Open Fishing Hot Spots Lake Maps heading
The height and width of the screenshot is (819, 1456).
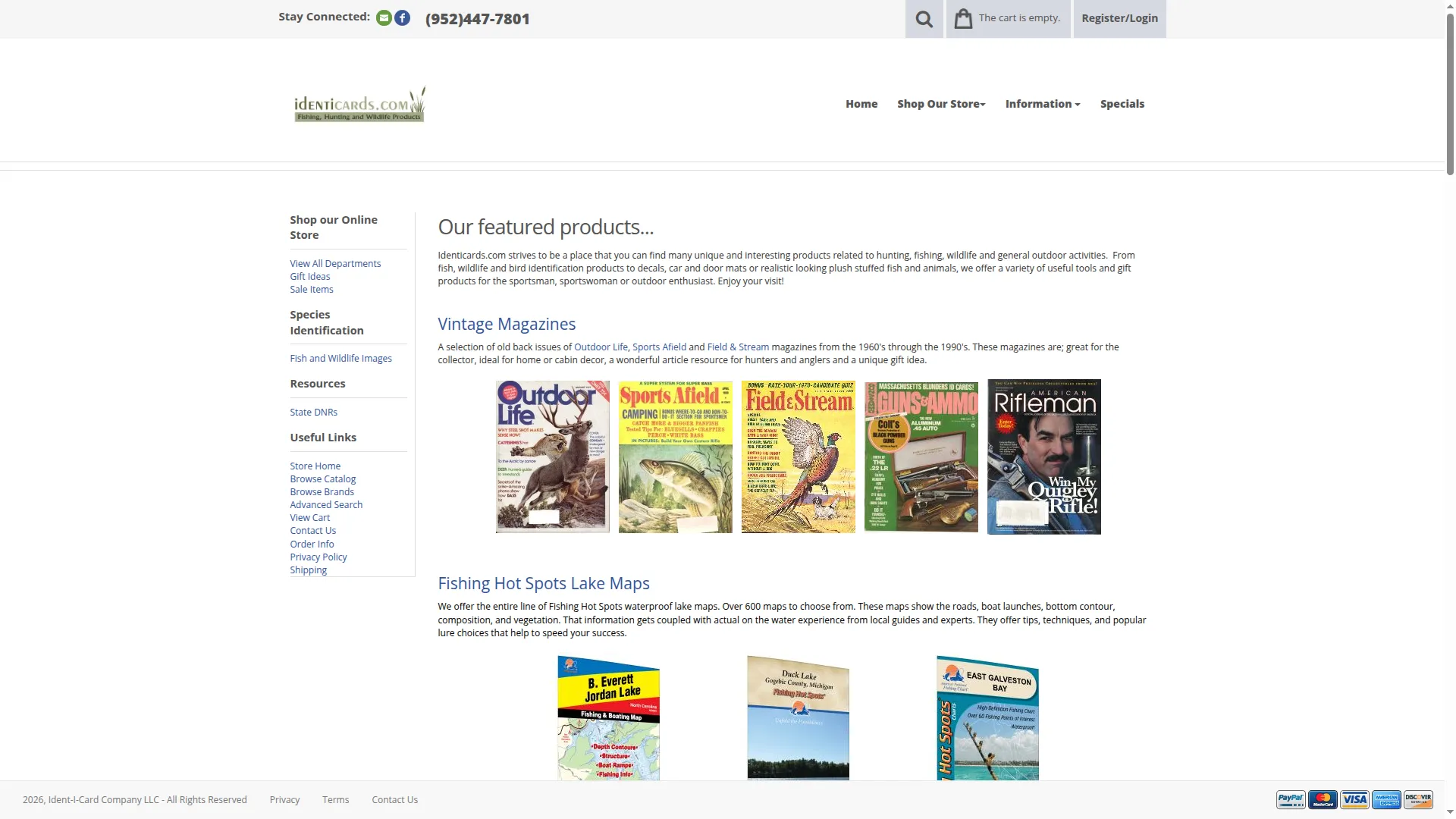pos(544,583)
